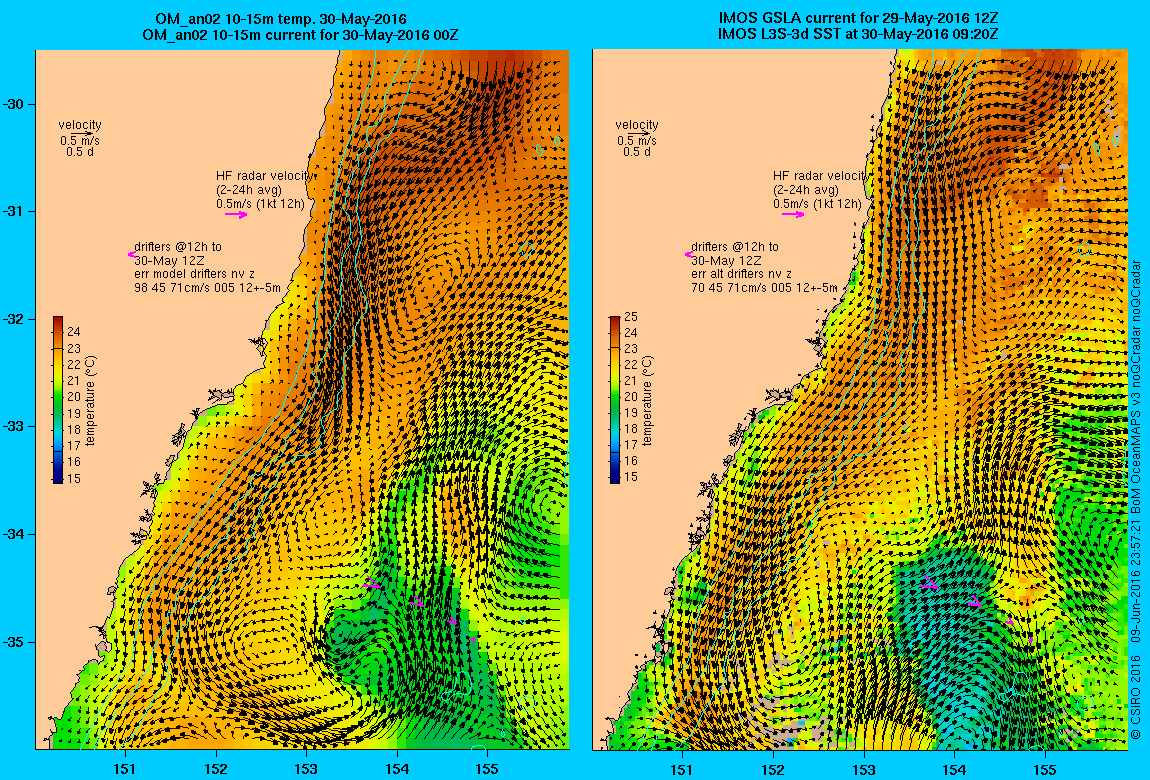This screenshot has width=1150, height=780.
Task: Click the '-35' latitude axis label
Action: [x=14, y=642]
